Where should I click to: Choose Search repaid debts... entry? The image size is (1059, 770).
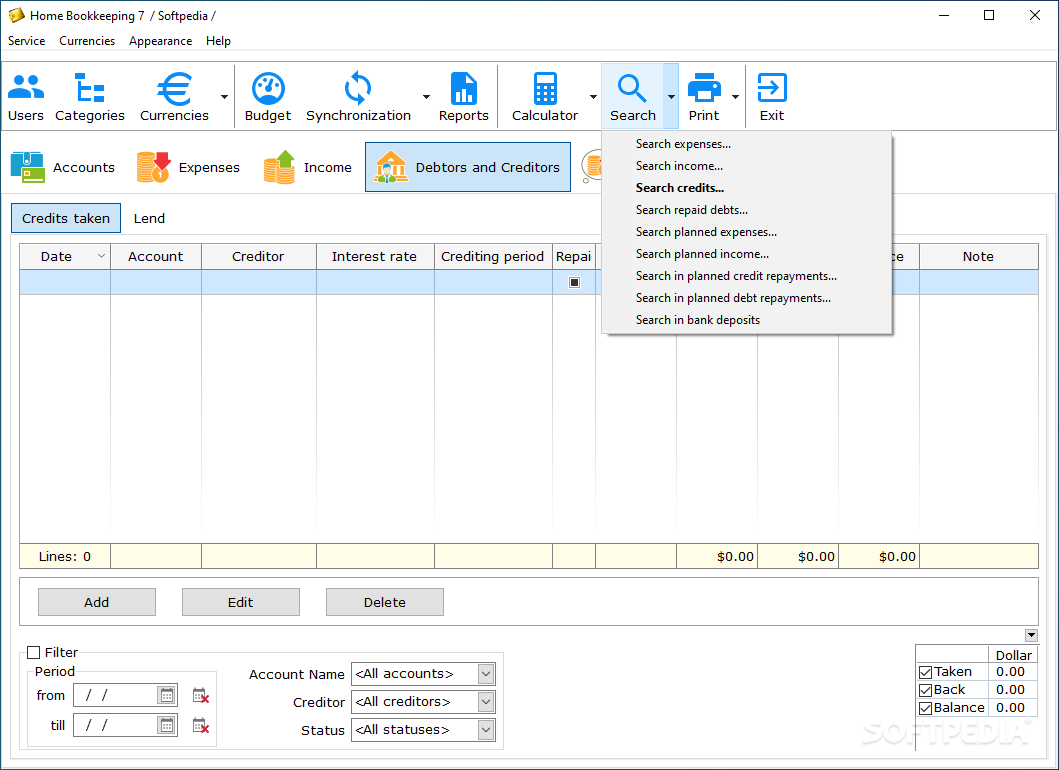coord(747,210)
